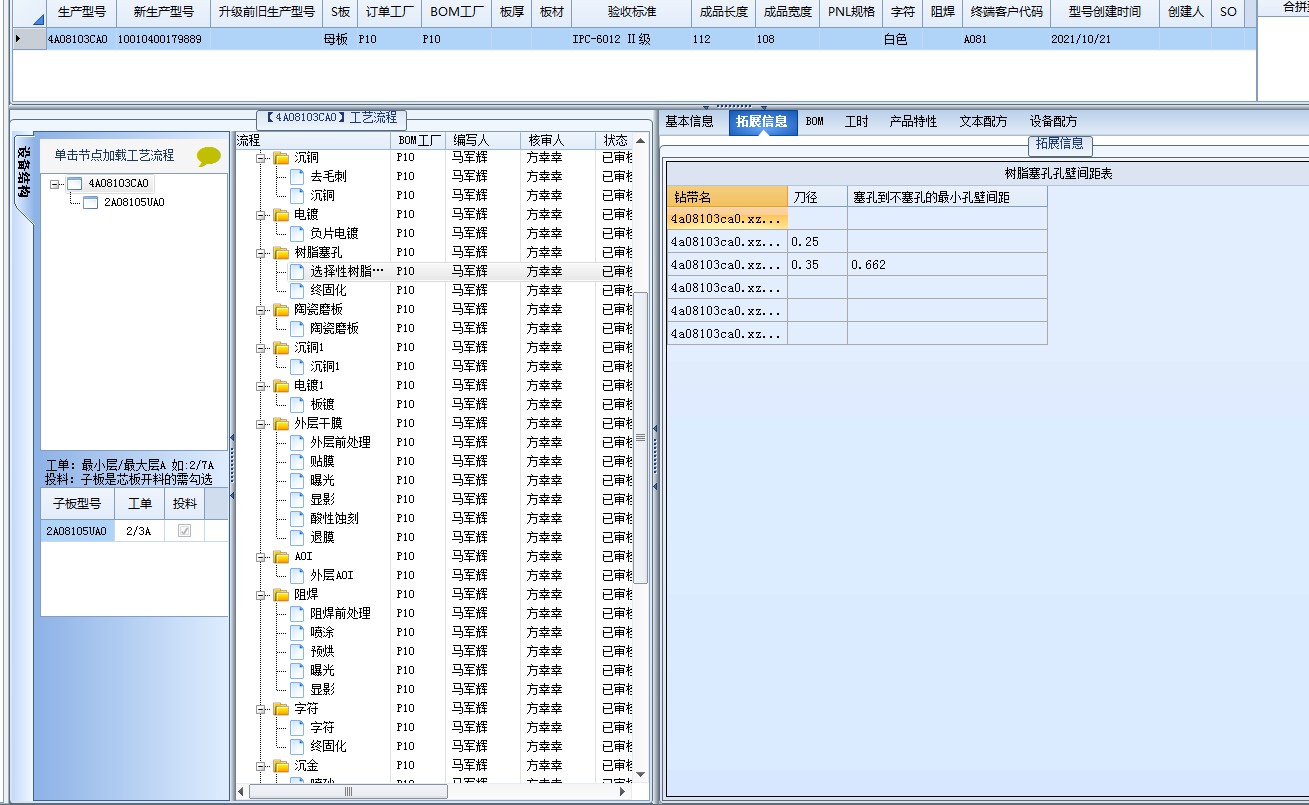
Task: Select the 0.662 hole-wall spacing cell
Action: 947,265
